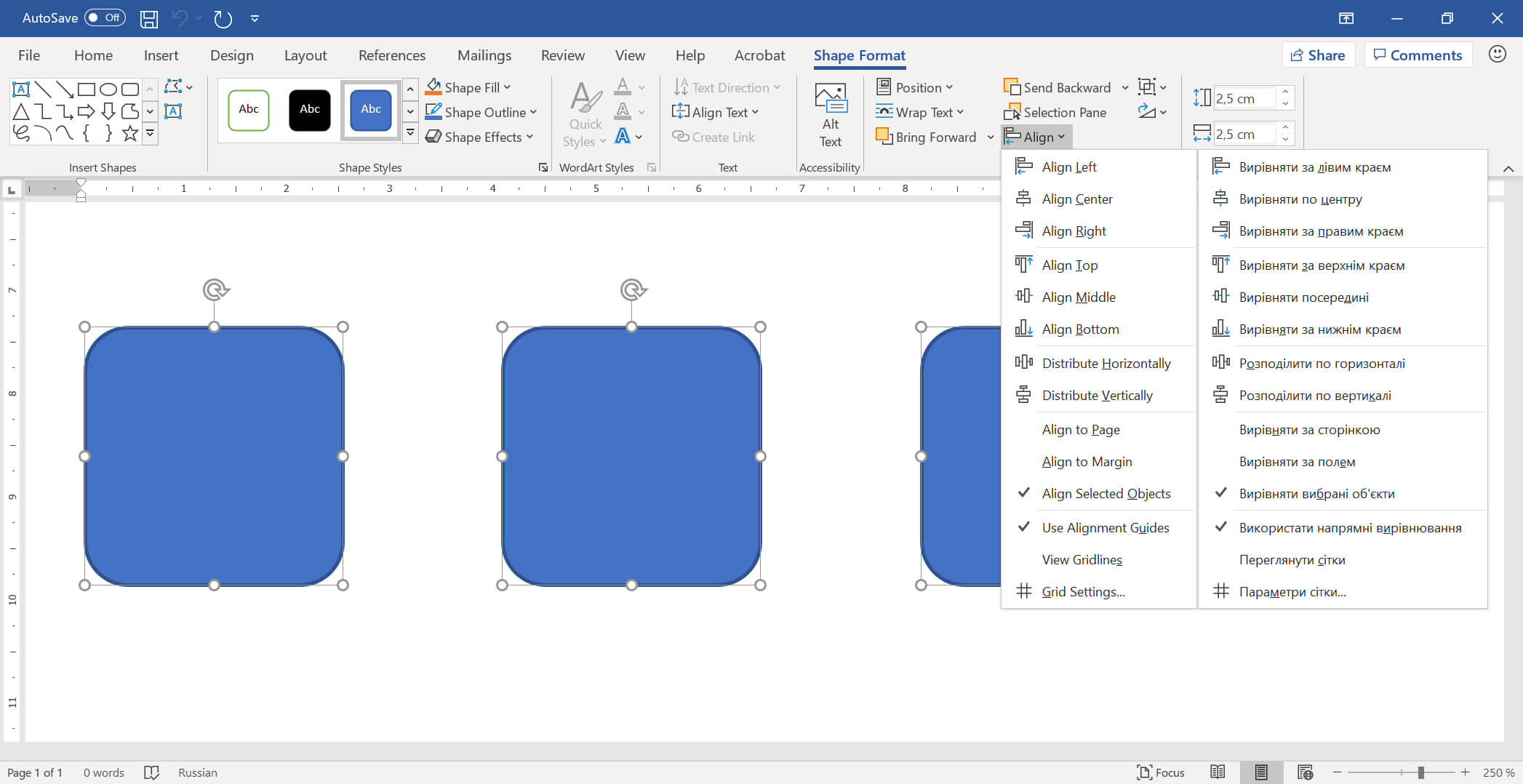Toggle Align Selected Objects option
This screenshot has width=1523, height=784.
pyautogui.click(x=1106, y=494)
